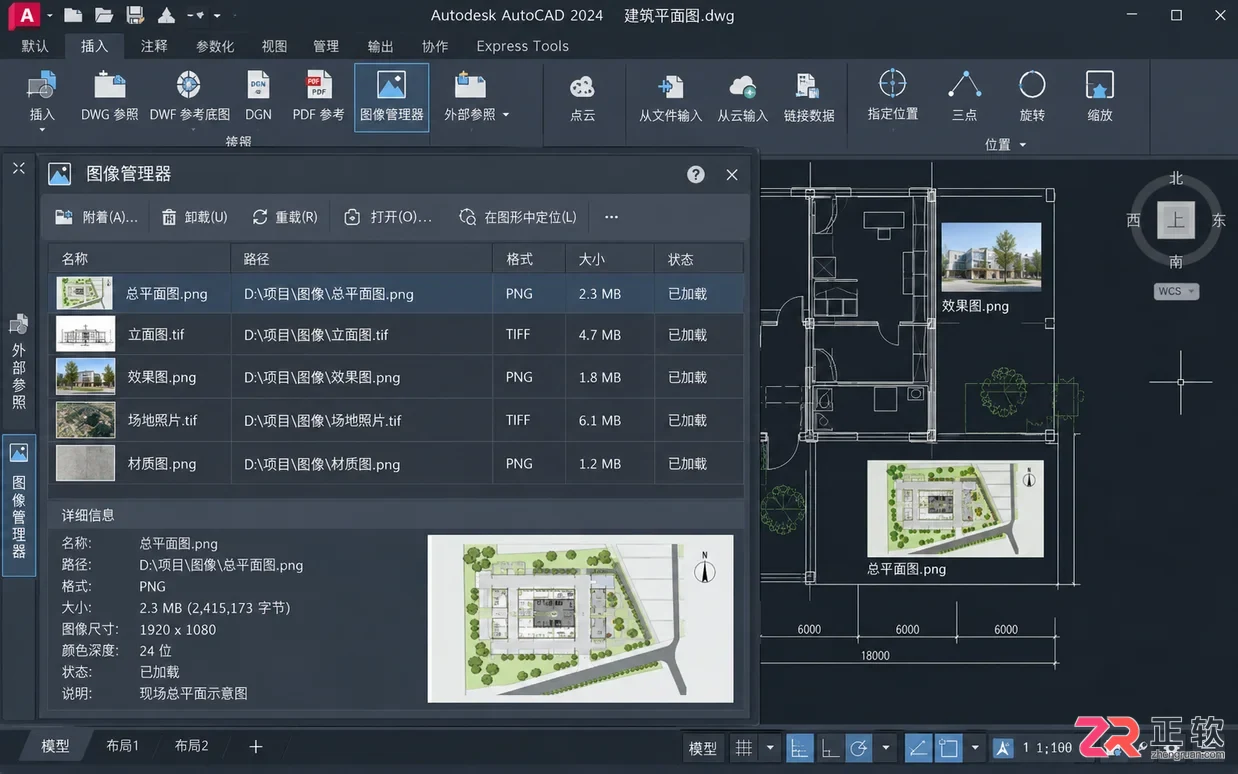
Task: Open image manager help question mark
Action: [696, 174]
